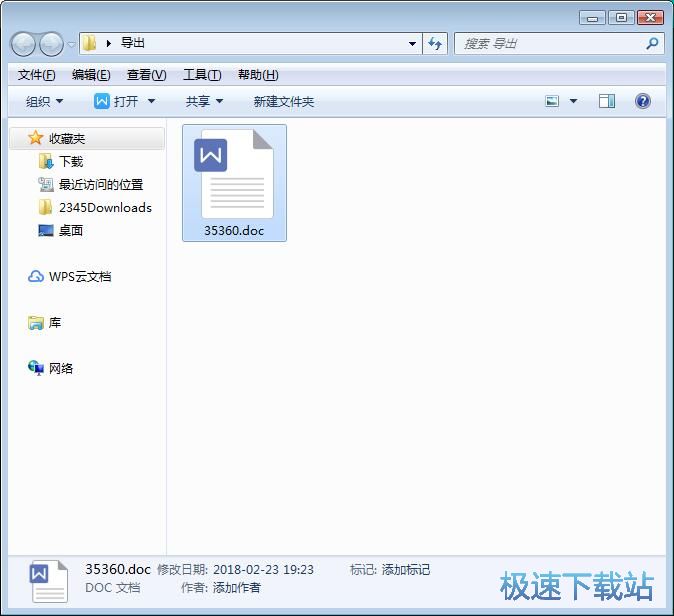Open the 工具(T) menu
674x616 pixels.
coord(202,75)
